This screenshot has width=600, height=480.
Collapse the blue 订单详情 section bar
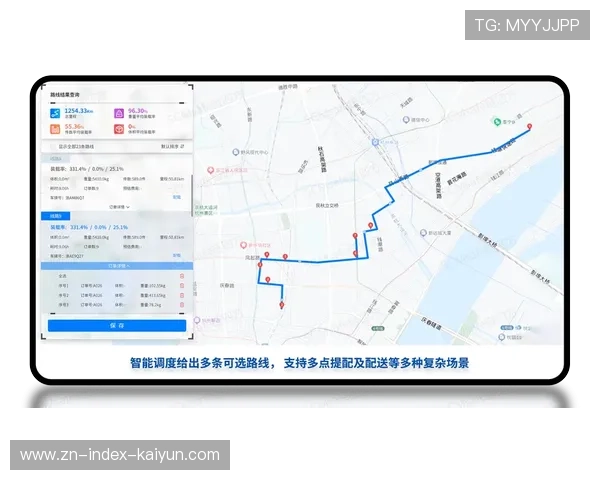click(117, 266)
